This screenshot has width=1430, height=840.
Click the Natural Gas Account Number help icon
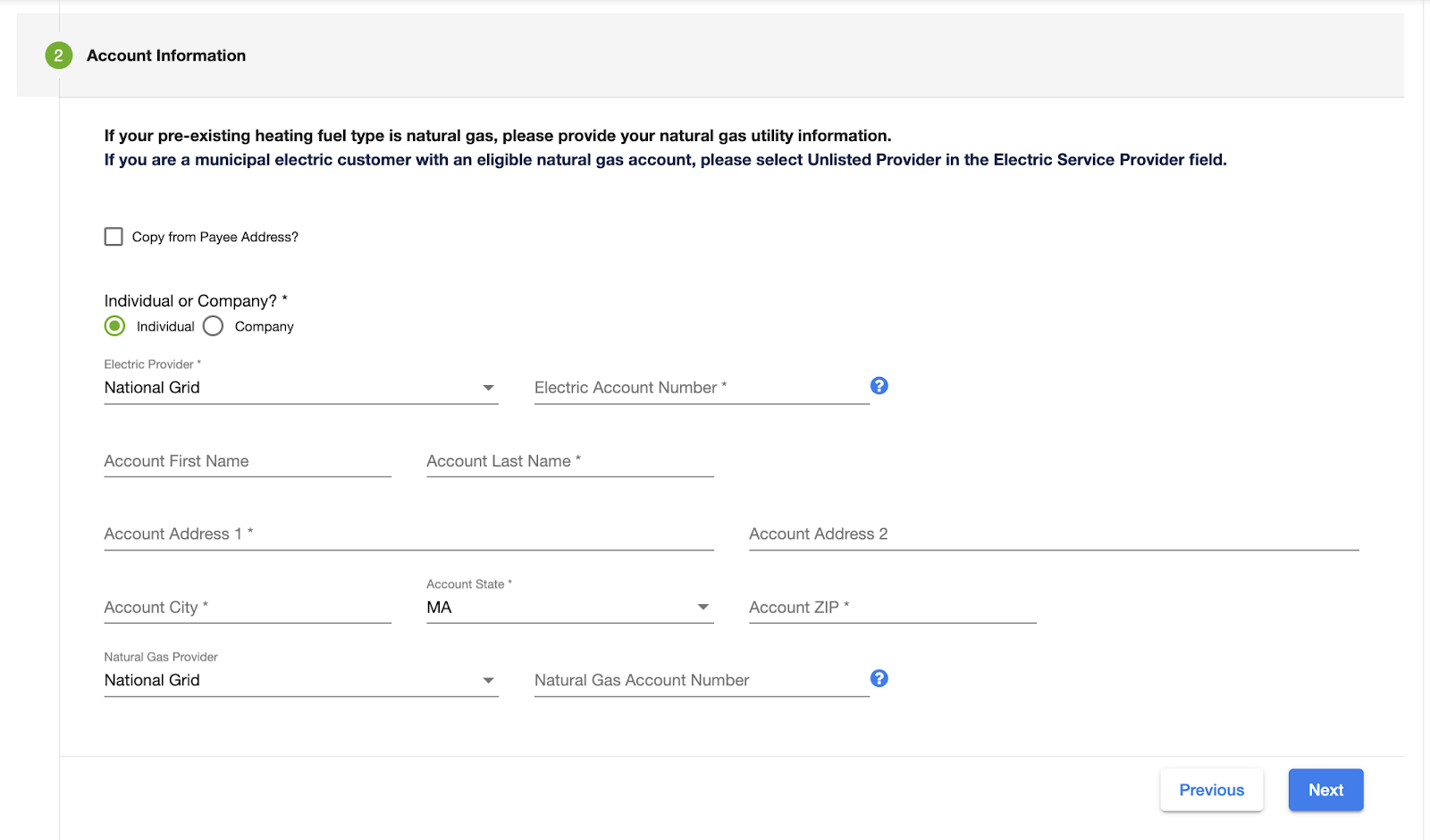point(879,678)
